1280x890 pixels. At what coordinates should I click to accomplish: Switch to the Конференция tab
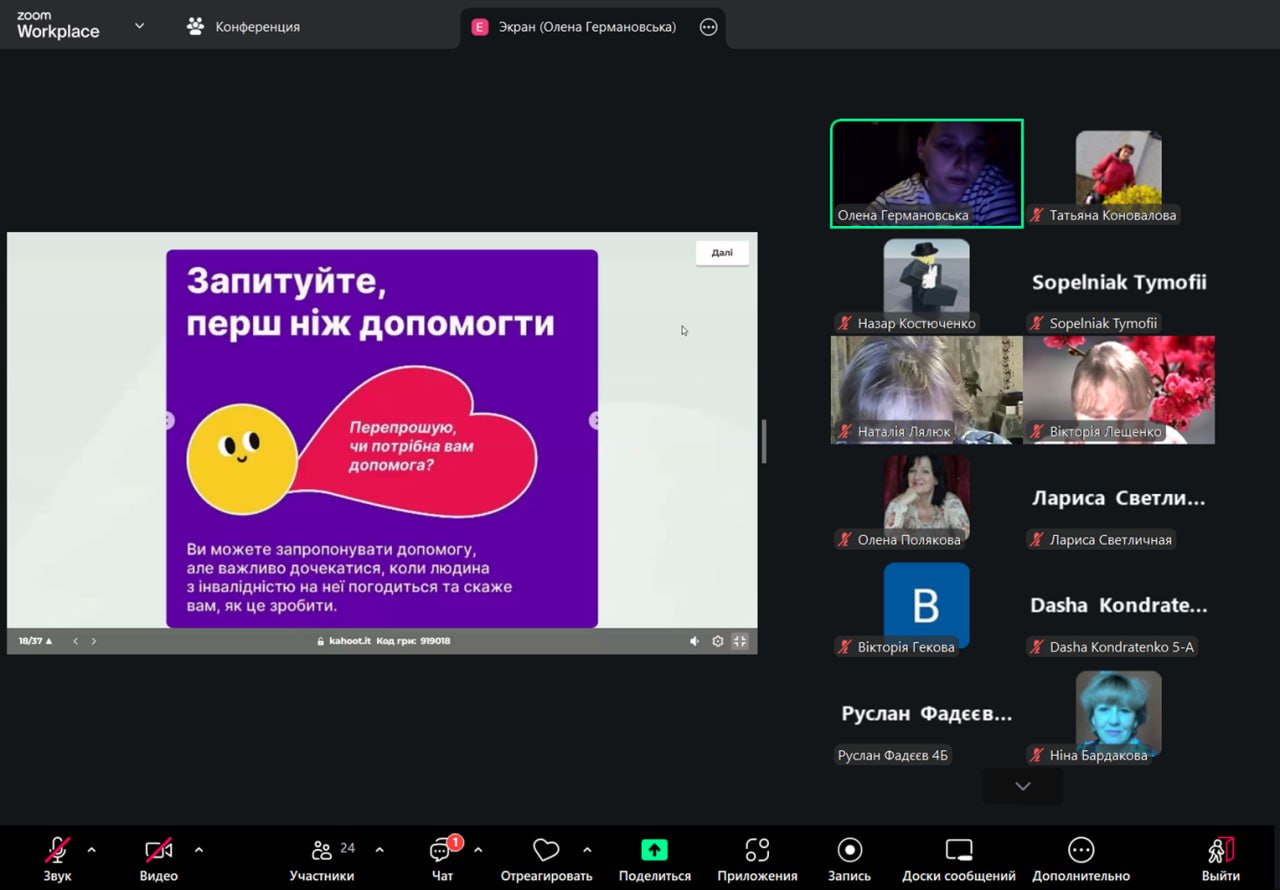coord(243,27)
